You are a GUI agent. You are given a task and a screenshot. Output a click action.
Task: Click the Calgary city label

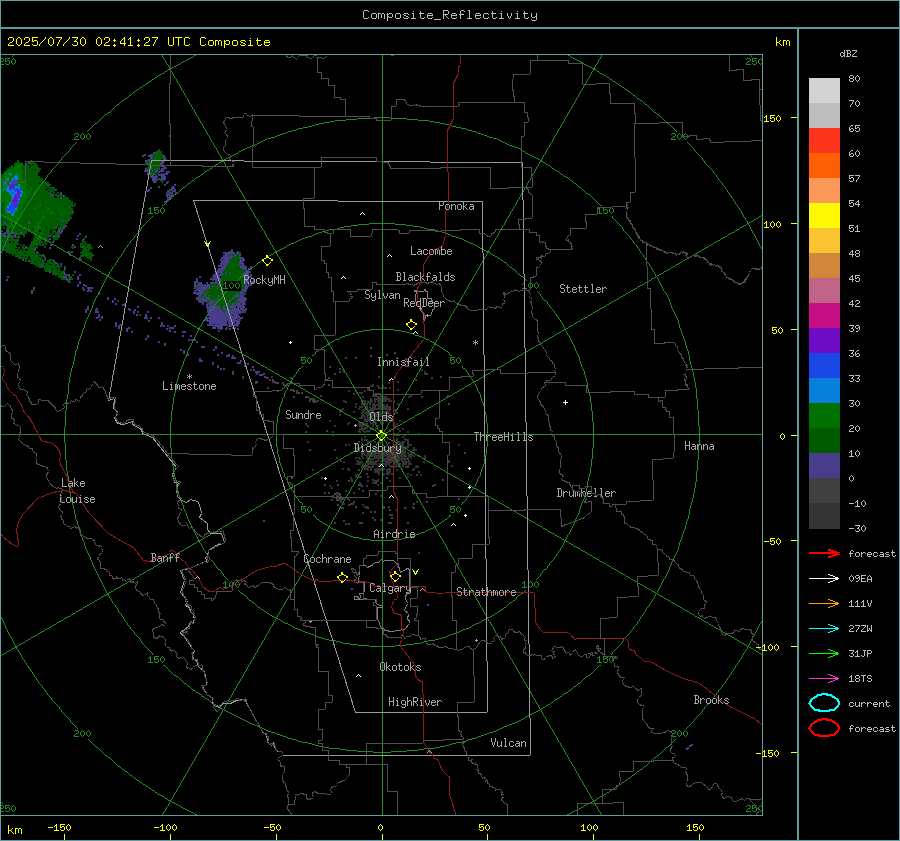[390, 588]
